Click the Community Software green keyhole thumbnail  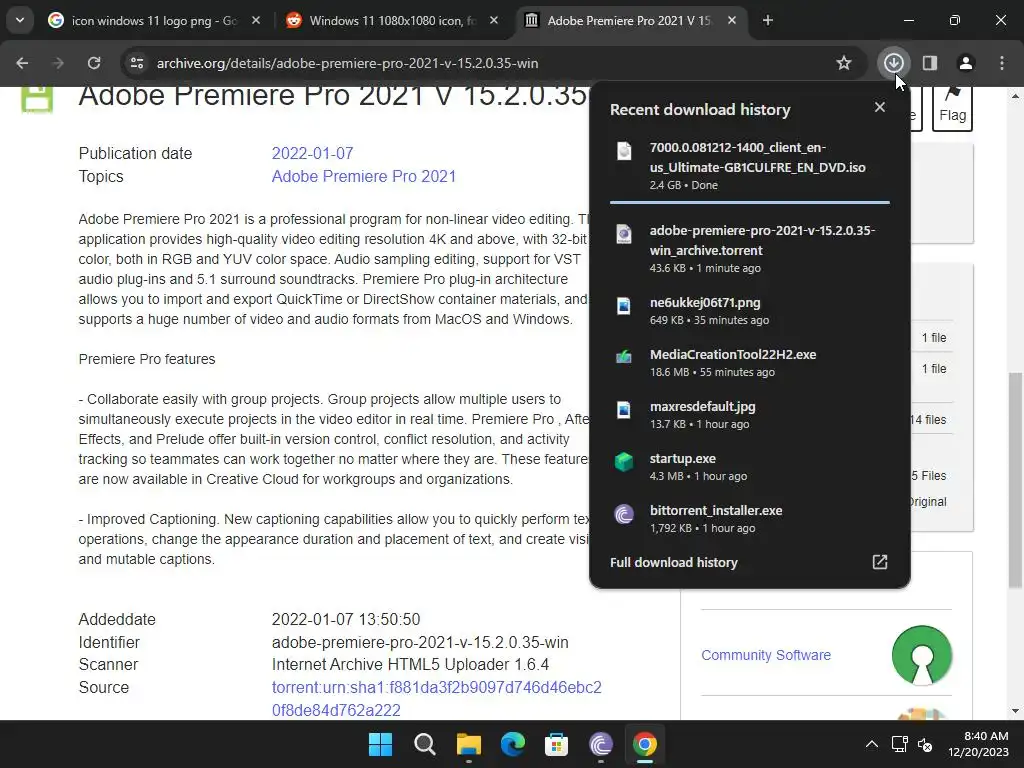click(921, 655)
